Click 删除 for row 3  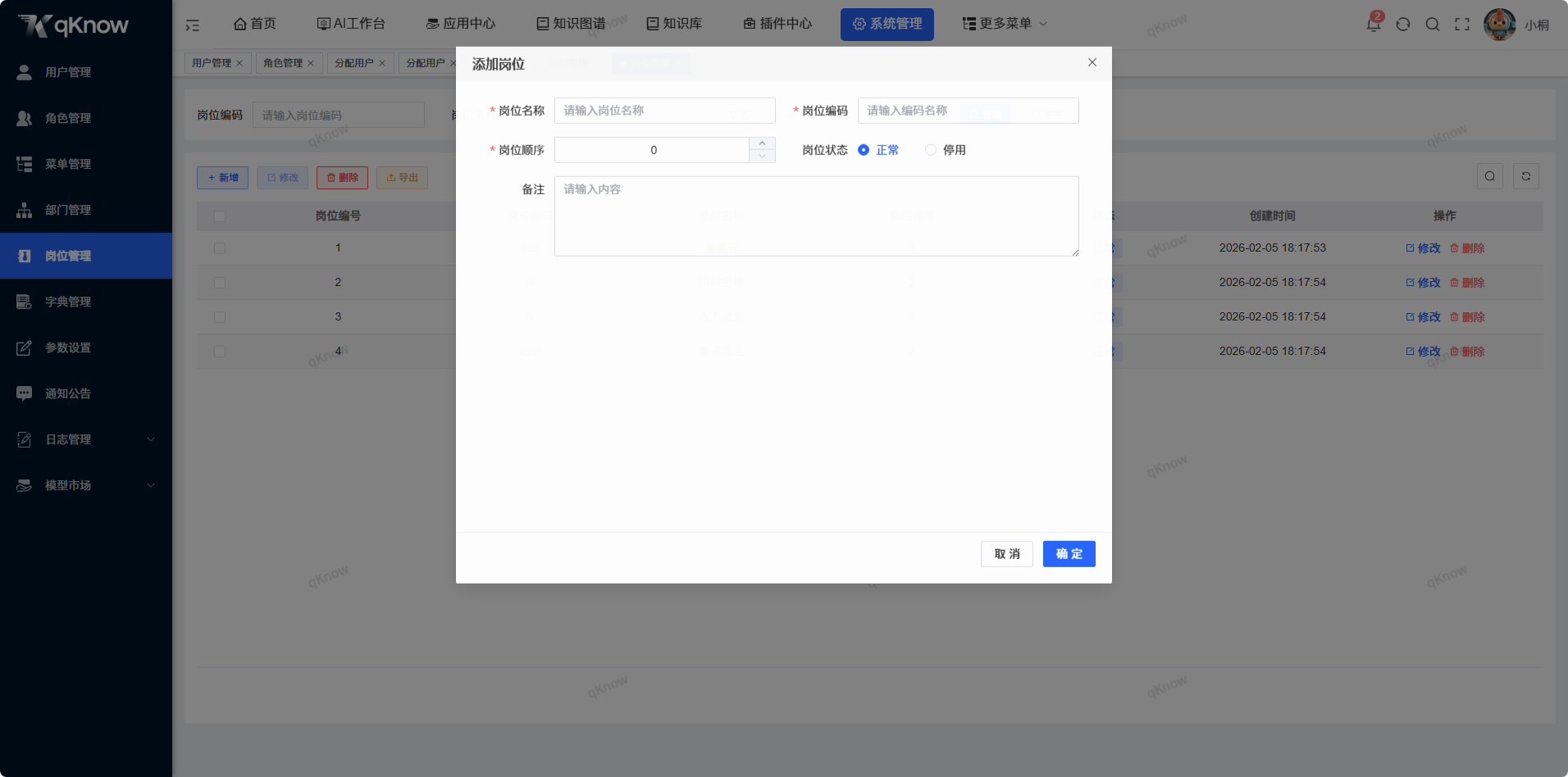(x=1467, y=317)
